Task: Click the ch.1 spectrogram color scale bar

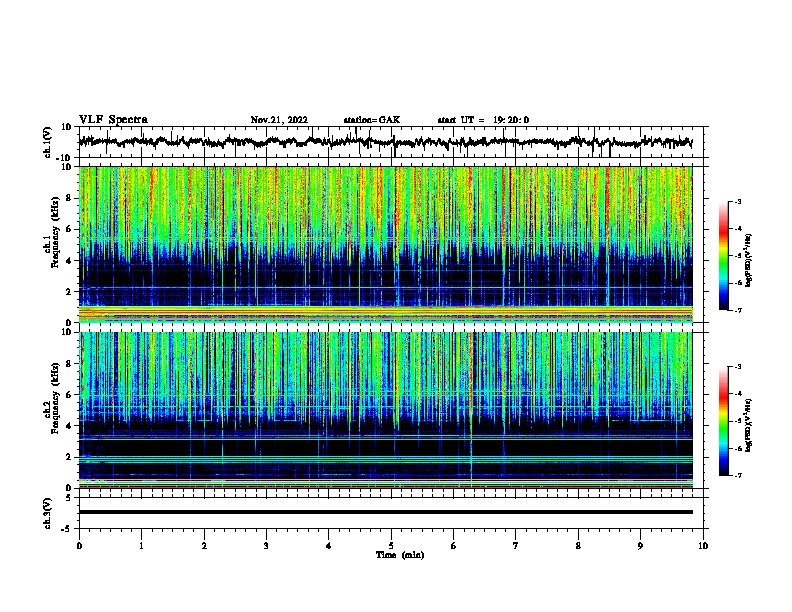Action: 723,256
